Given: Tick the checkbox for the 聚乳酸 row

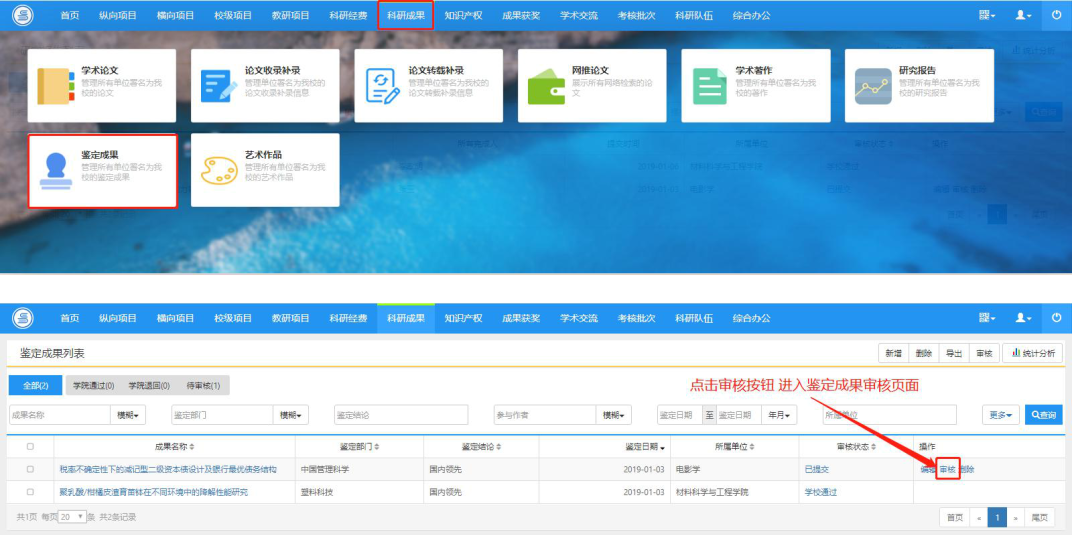Looking at the screenshot, I should click(30, 492).
